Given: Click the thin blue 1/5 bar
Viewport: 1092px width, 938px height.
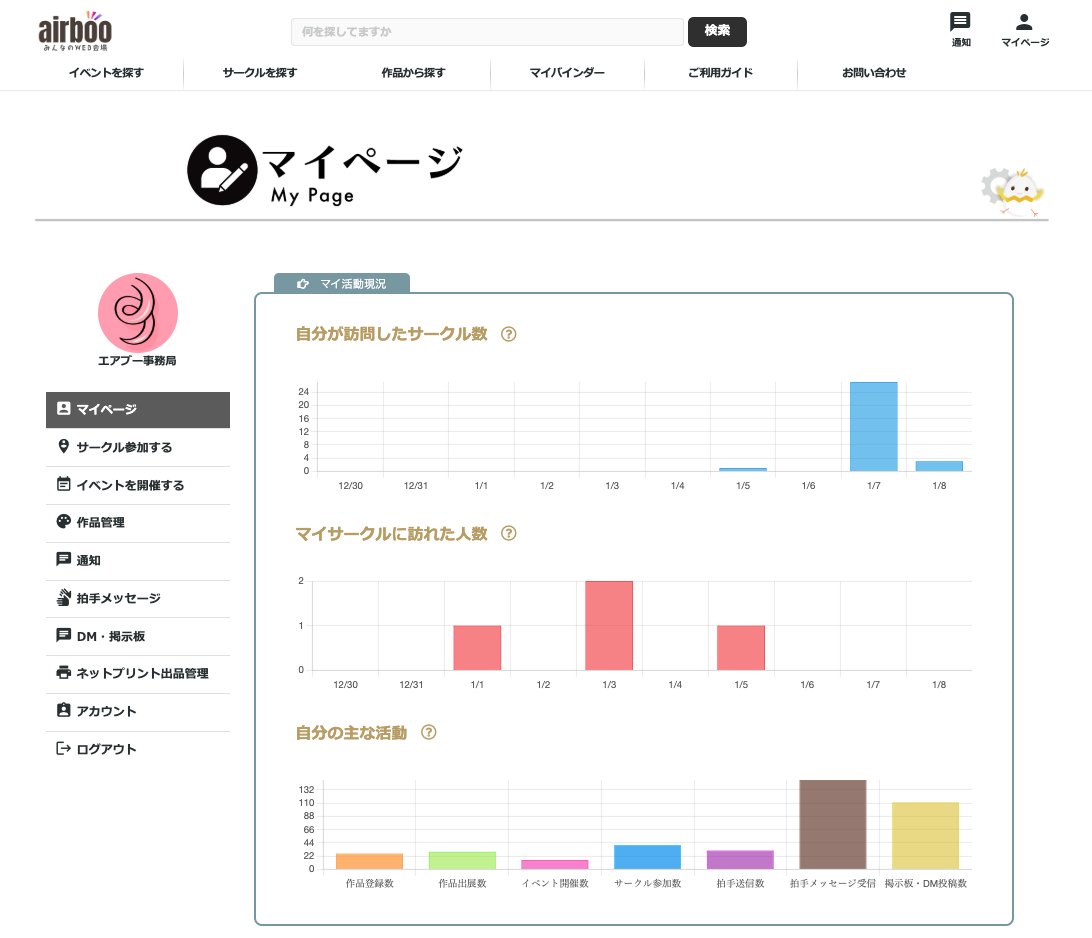Looking at the screenshot, I should click(x=742, y=469).
